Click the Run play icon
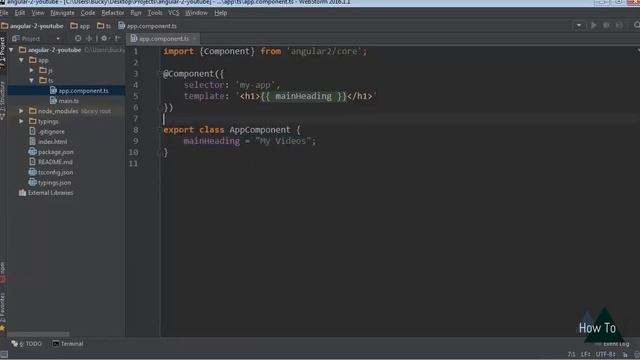 coord(593,25)
